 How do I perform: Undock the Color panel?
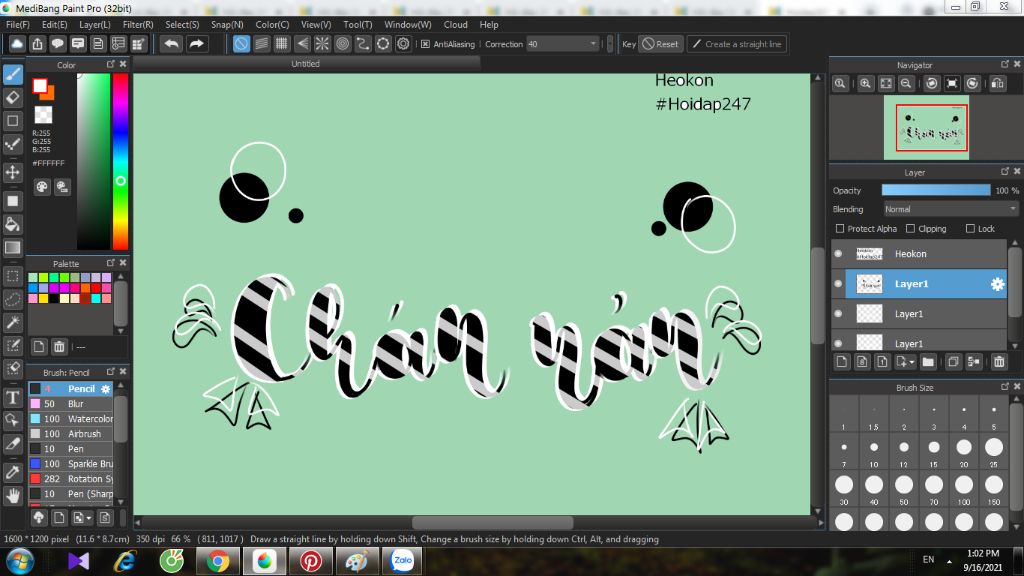click(110, 64)
